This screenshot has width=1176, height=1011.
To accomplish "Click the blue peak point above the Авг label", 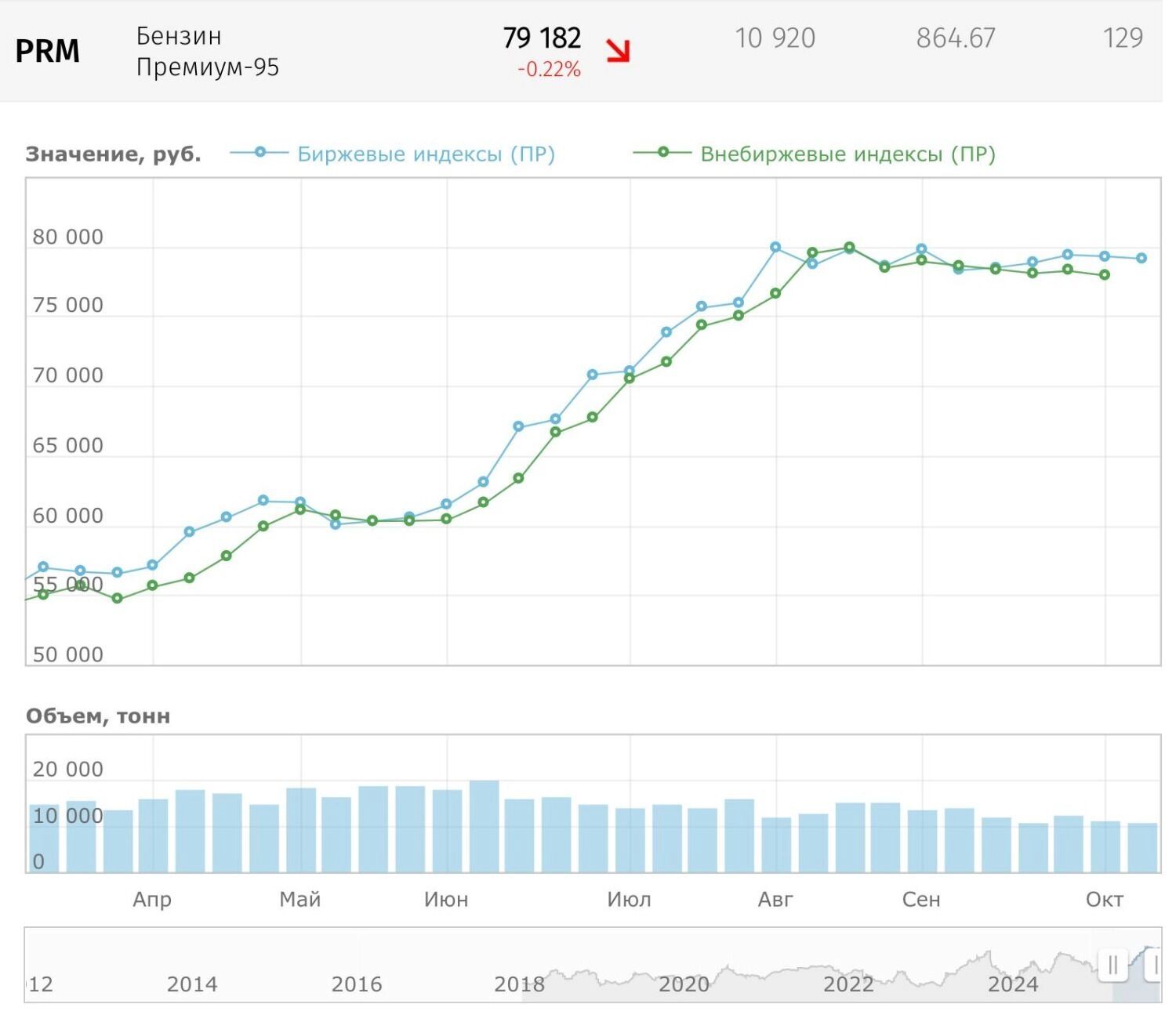I will pyautogui.click(x=775, y=247).
